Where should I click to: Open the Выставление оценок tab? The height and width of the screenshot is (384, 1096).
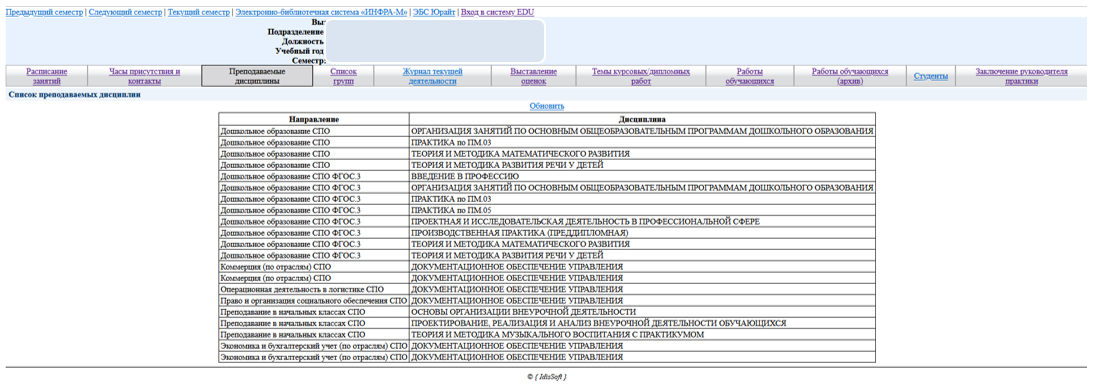(x=534, y=76)
